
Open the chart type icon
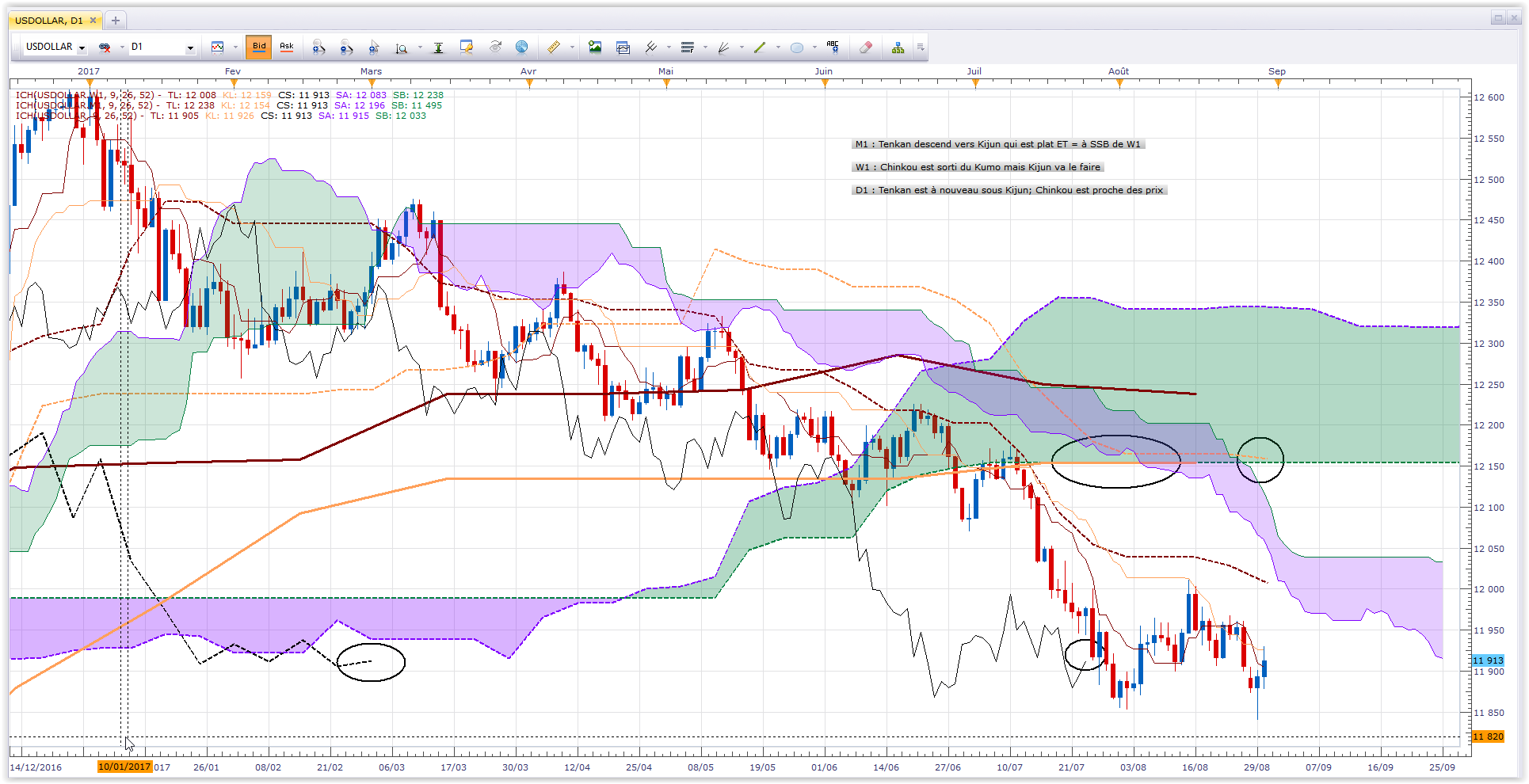pos(218,48)
